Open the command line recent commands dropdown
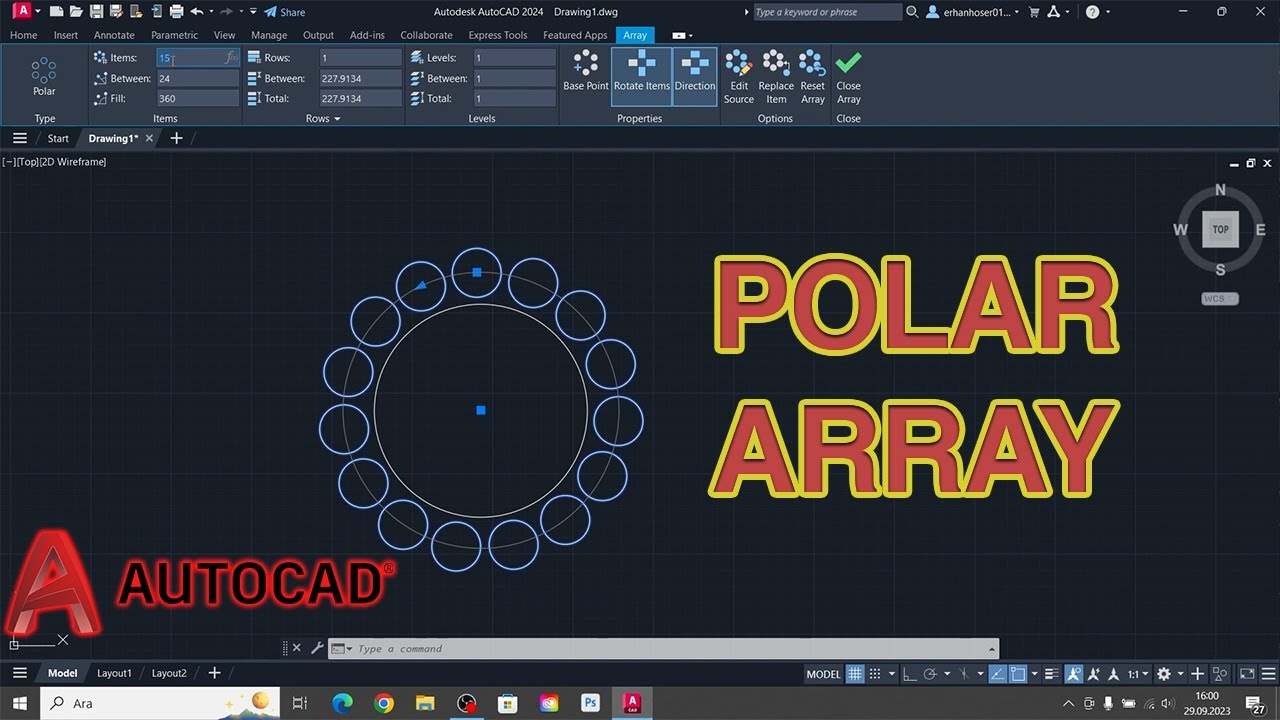 [341, 649]
